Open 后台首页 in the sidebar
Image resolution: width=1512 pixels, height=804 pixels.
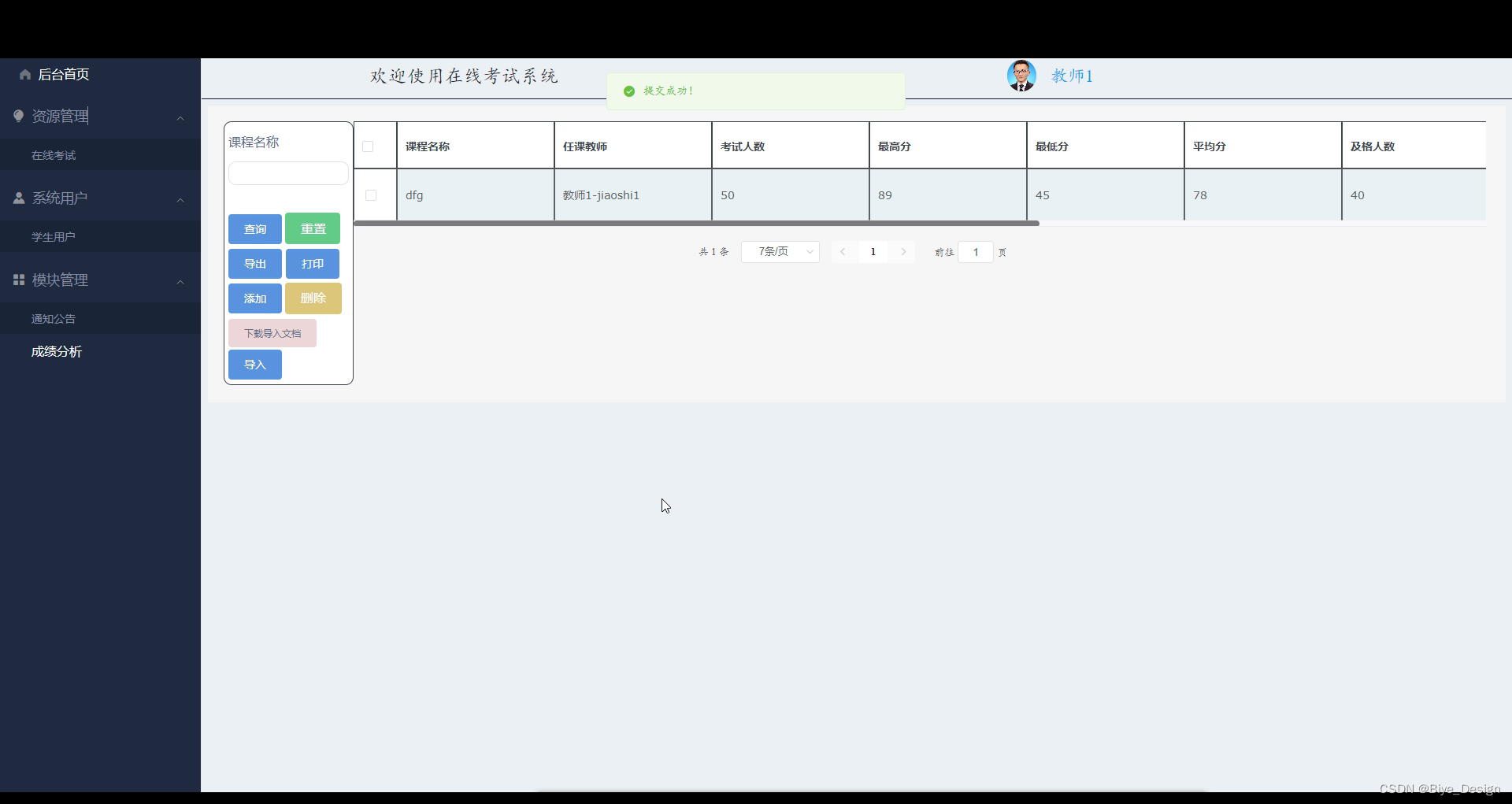point(64,75)
